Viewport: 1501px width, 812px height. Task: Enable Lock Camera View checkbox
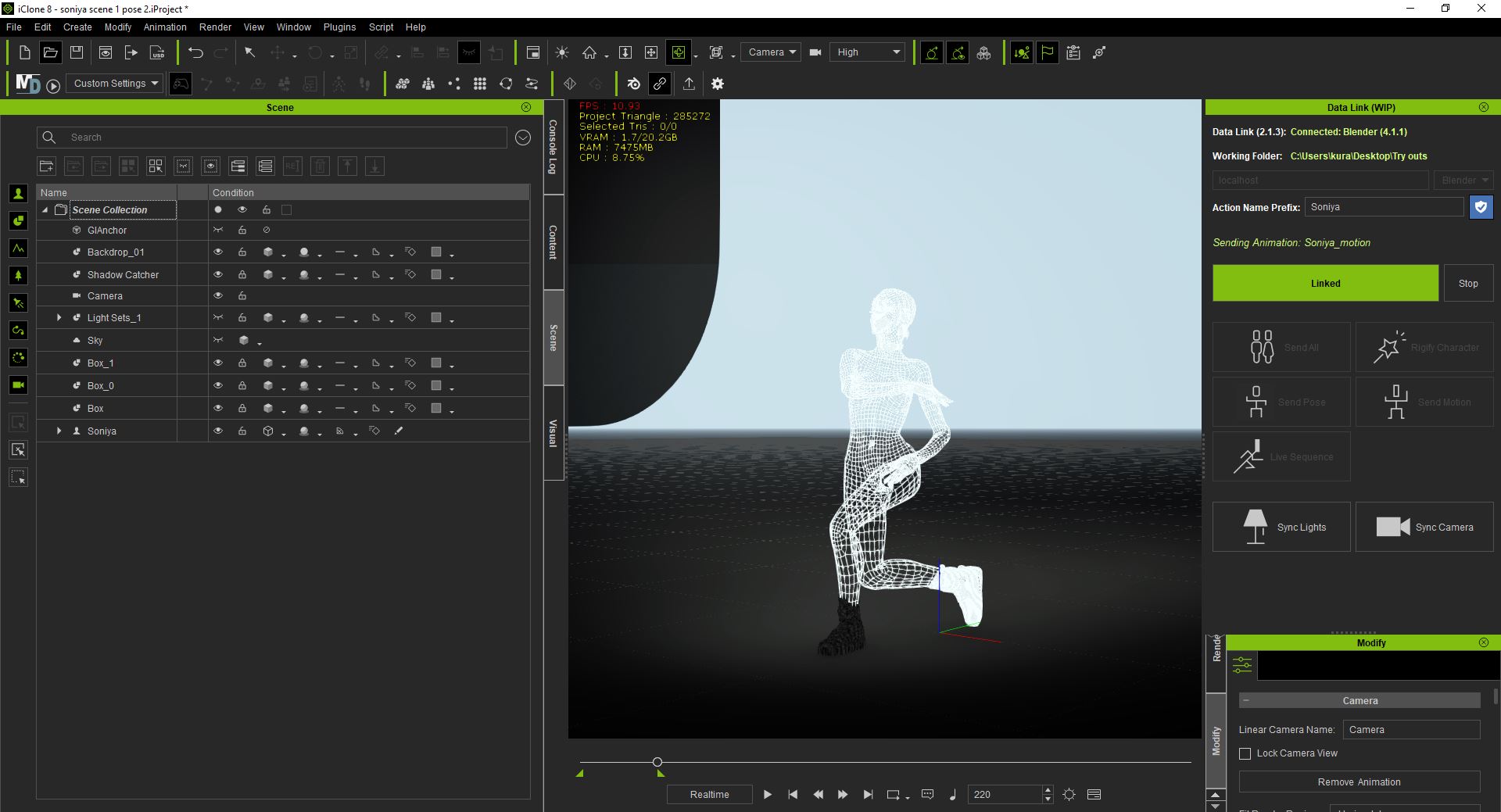click(1245, 753)
